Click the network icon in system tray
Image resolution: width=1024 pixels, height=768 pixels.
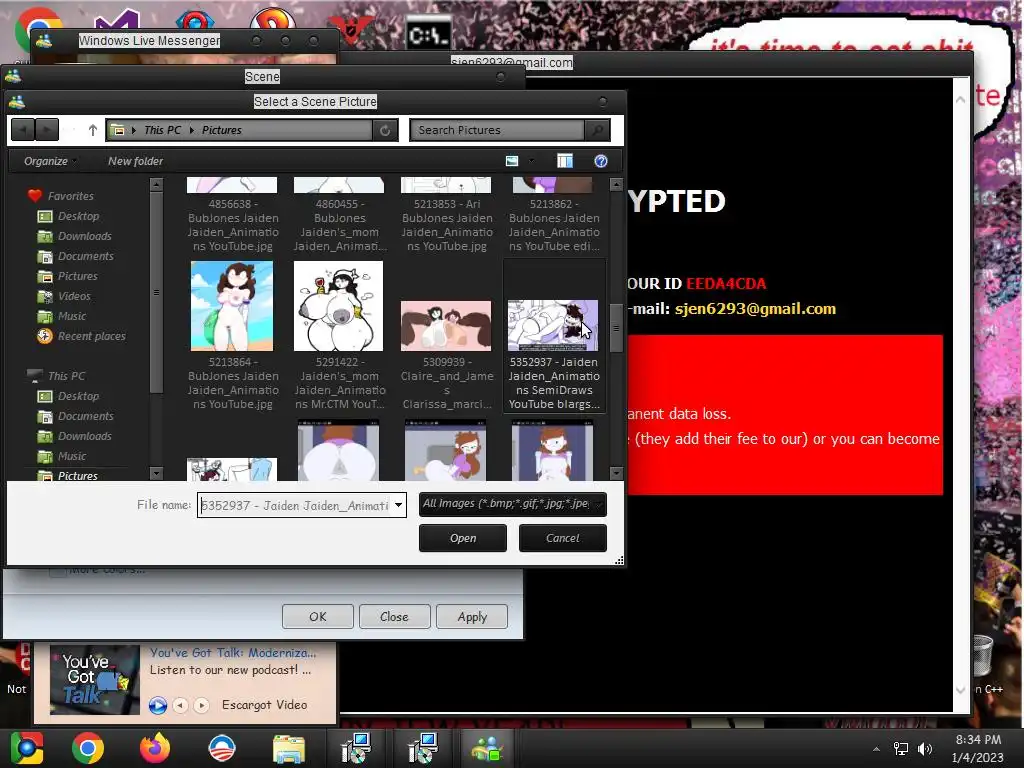pos(901,748)
